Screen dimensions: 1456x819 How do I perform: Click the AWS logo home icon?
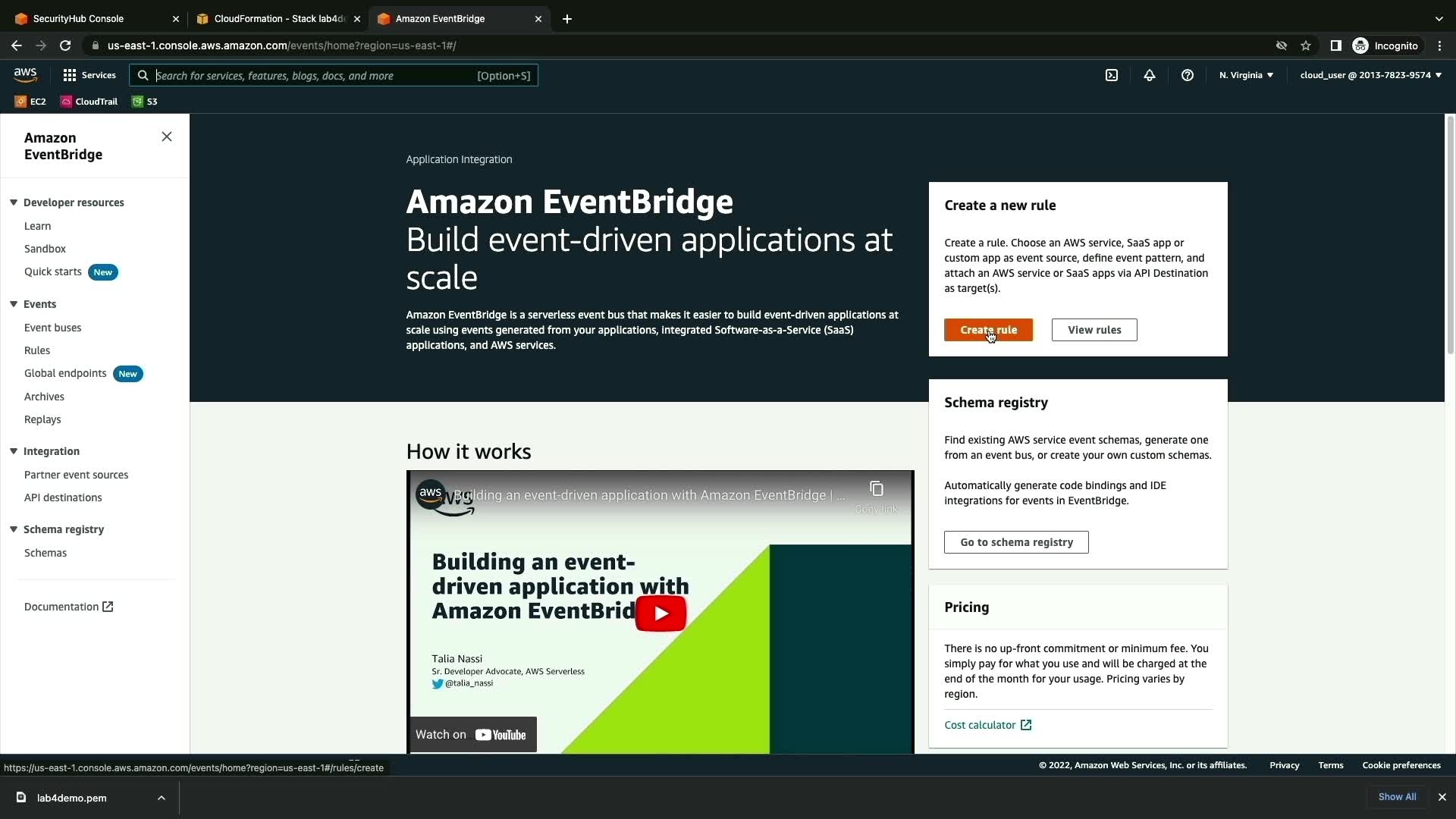(x=25, y=74)
